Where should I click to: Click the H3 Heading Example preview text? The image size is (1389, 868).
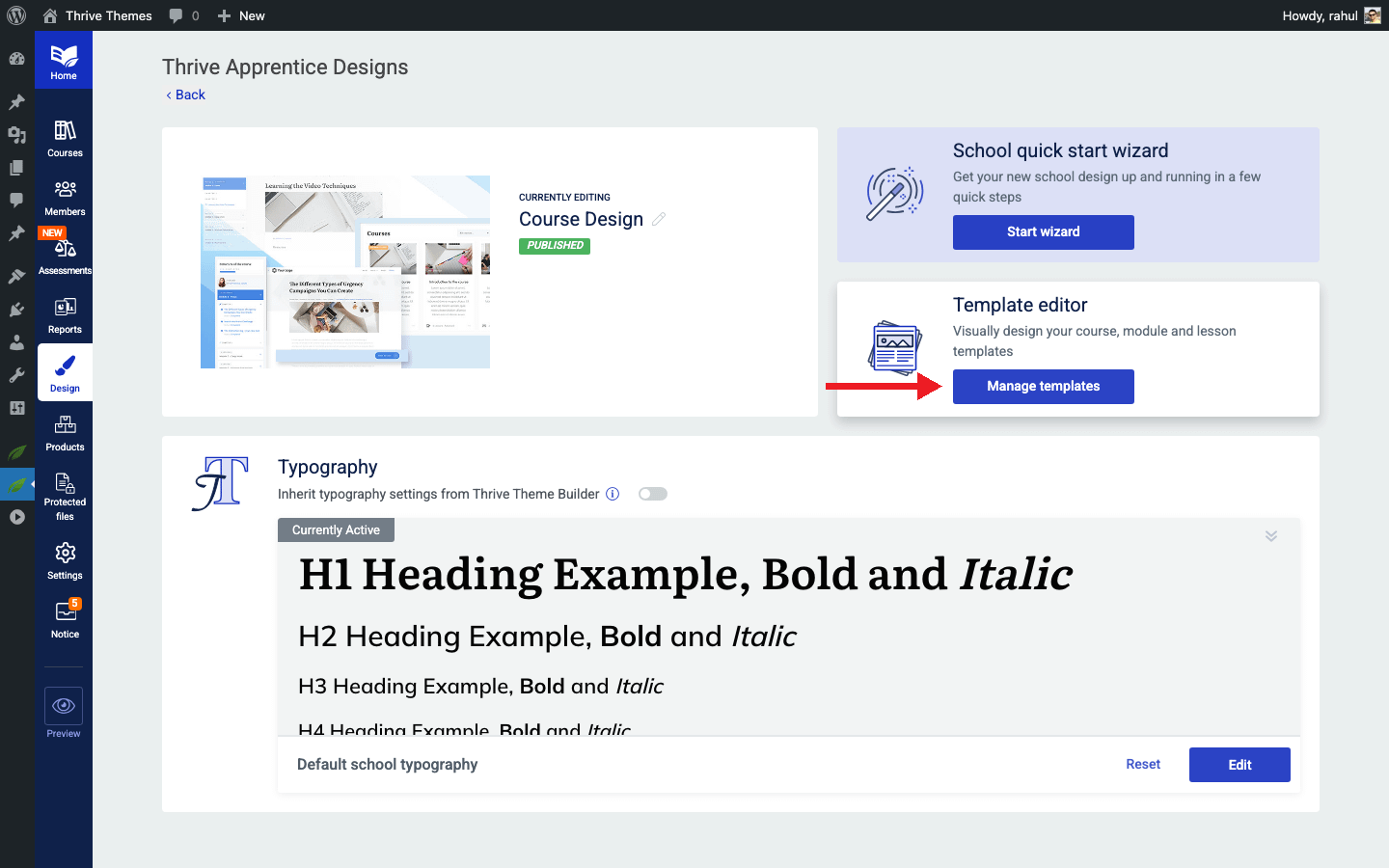pyautogui.click(x=480, y=687)
